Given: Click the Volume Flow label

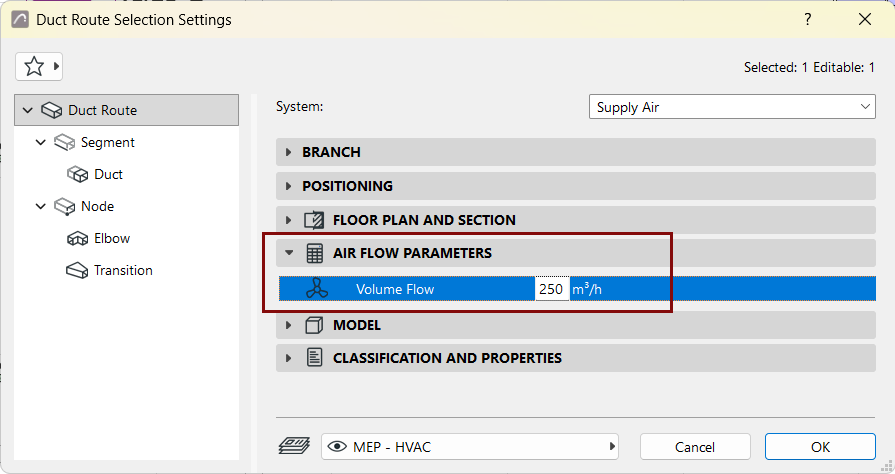Looking at the screenshot, I should point(395,289).
